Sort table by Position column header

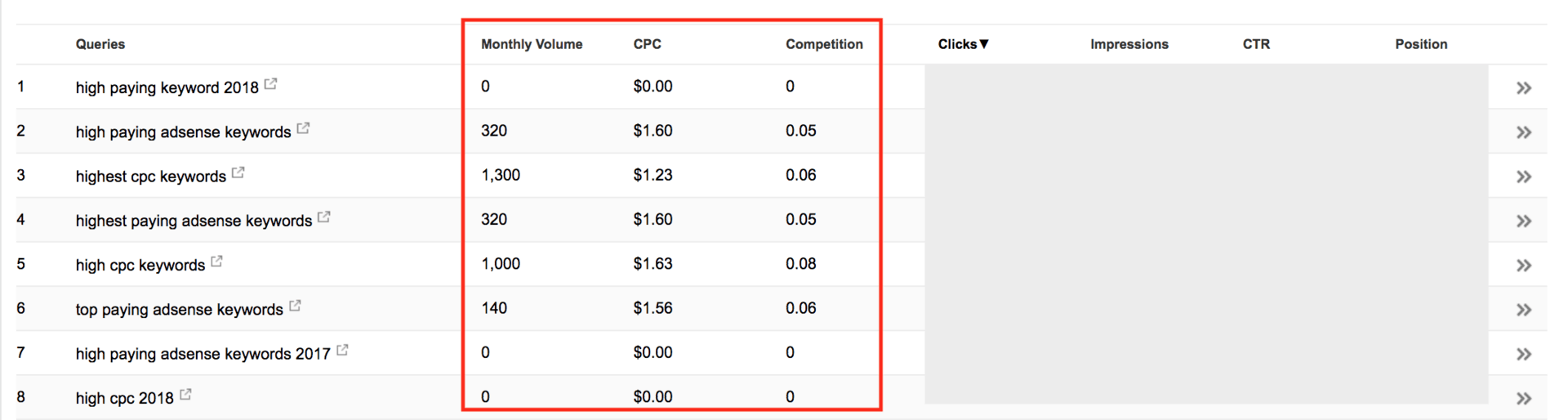click(x=1421, y=44)
